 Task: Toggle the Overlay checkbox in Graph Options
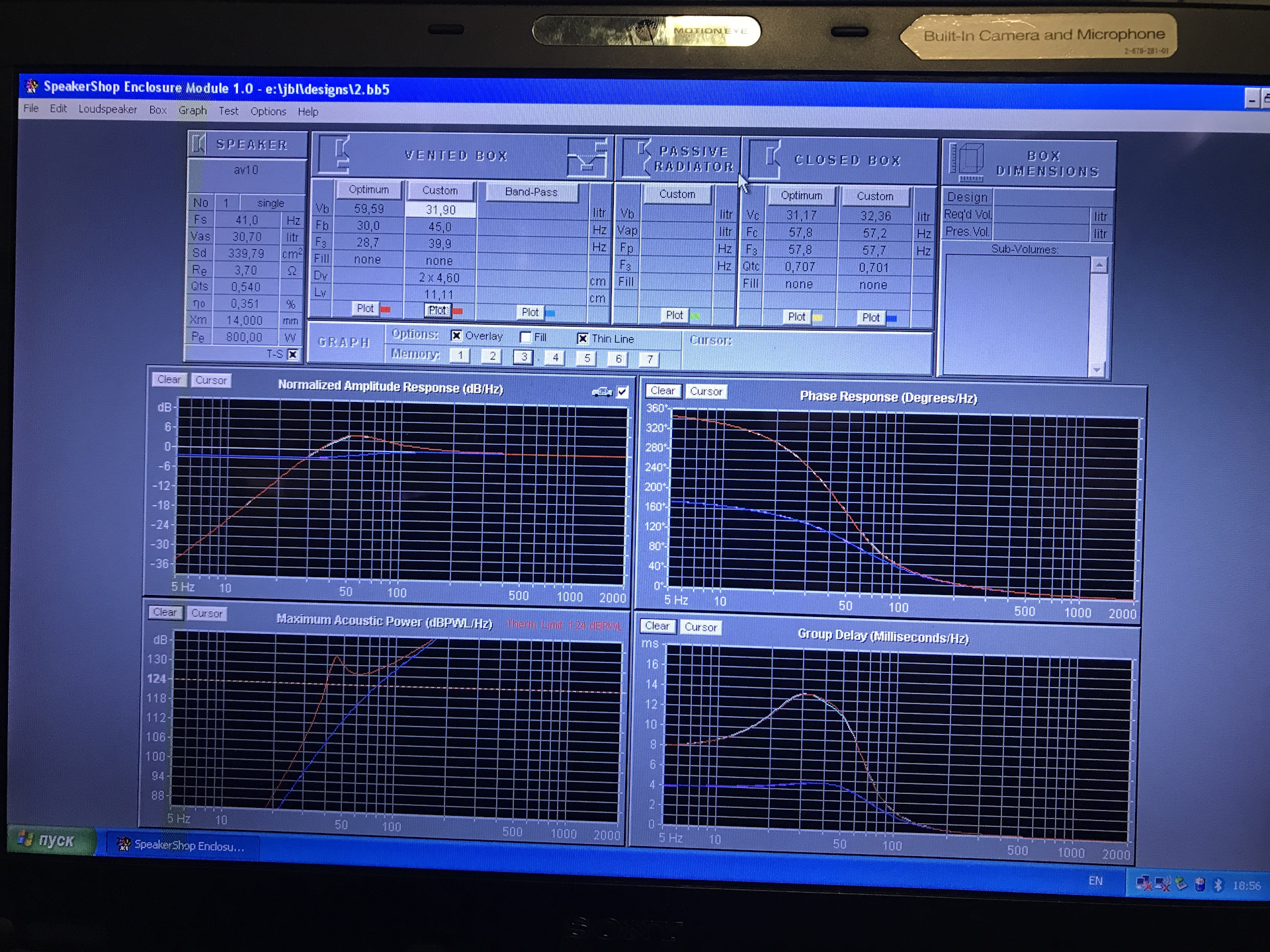448,337
